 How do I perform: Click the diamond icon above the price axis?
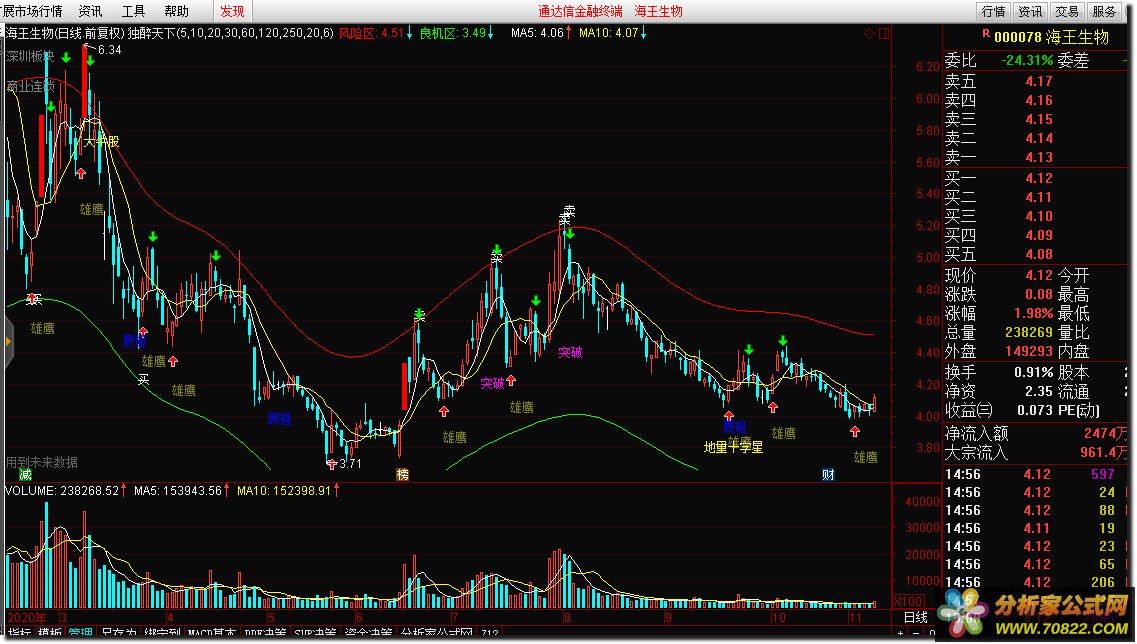pos(869,33)
